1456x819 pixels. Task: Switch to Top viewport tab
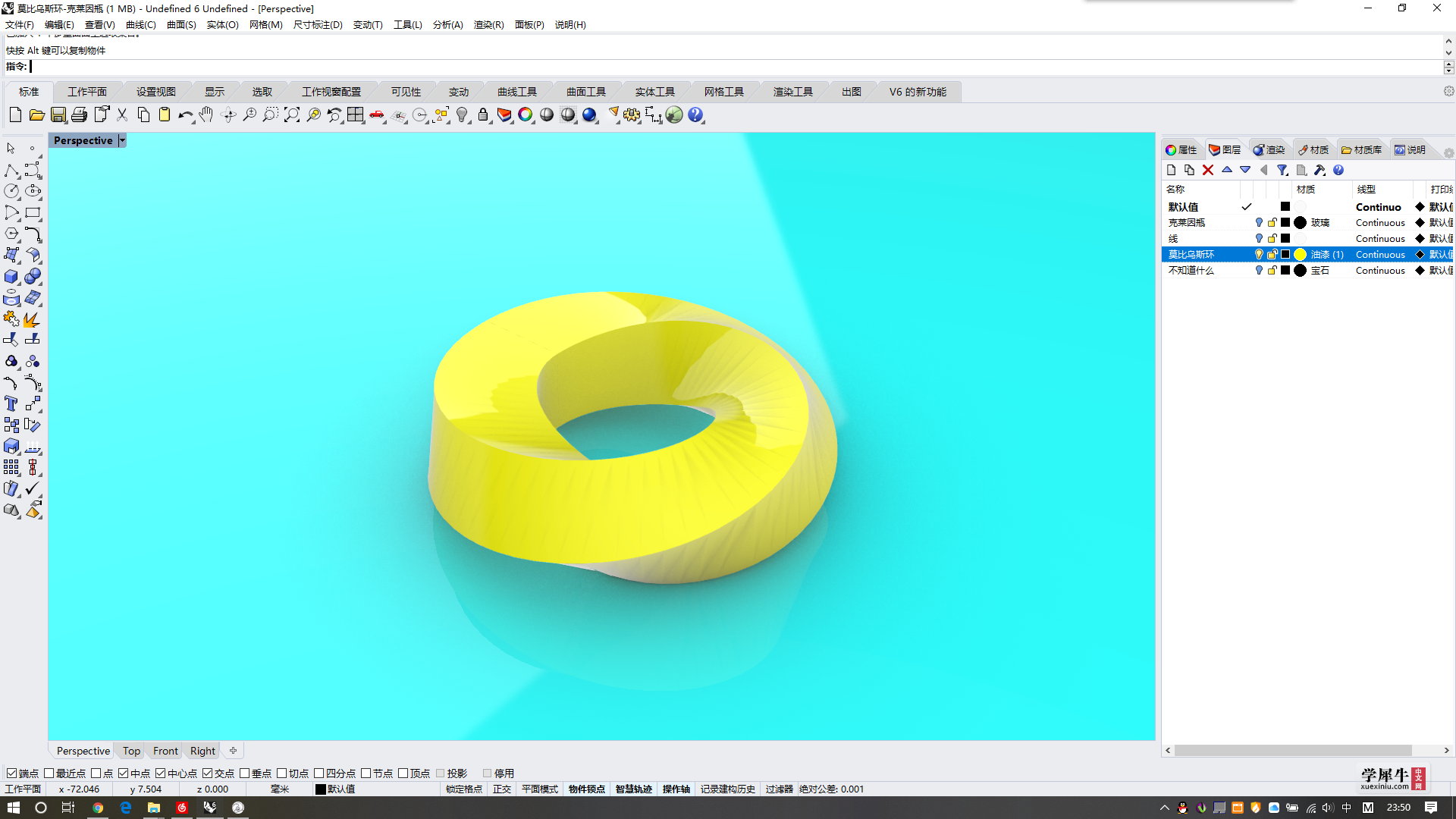click(131, 751)
